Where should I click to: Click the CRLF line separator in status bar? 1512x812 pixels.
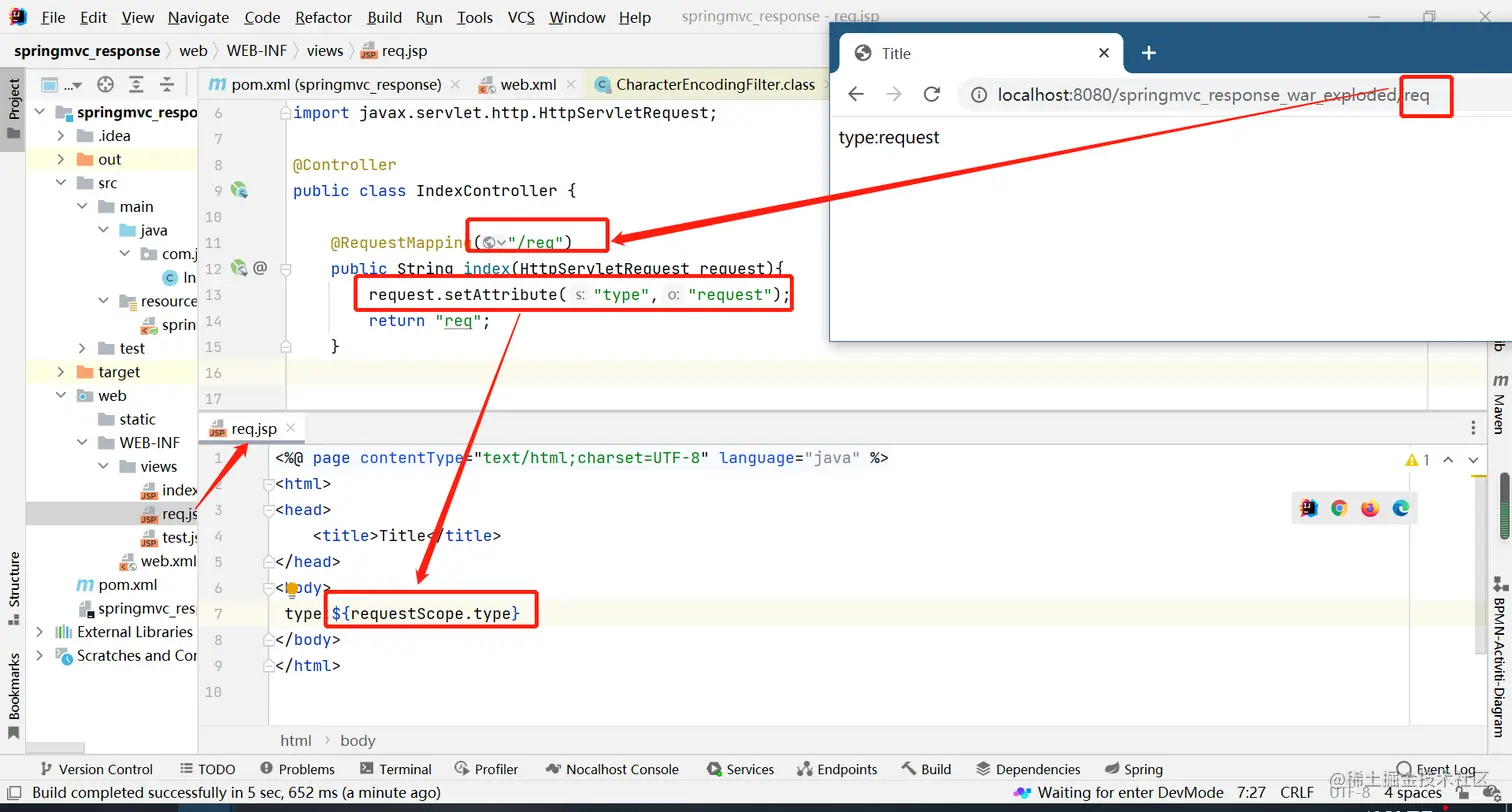tap(1298, 793)
